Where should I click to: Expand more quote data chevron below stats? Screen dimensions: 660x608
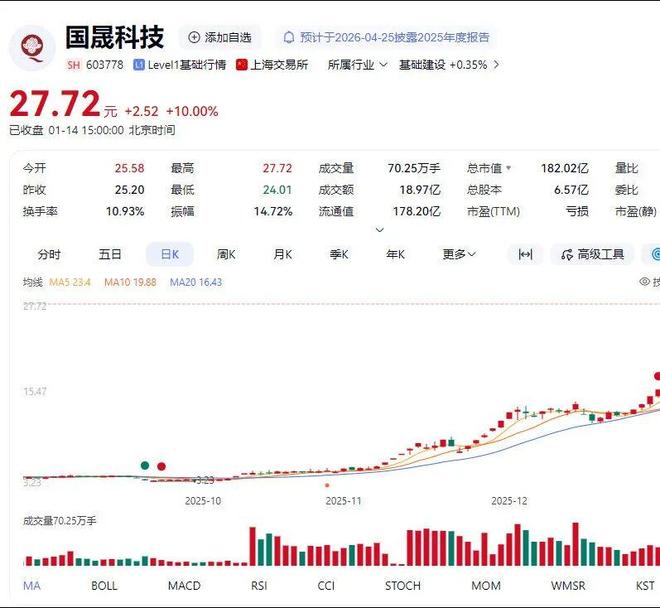[380, 230]
